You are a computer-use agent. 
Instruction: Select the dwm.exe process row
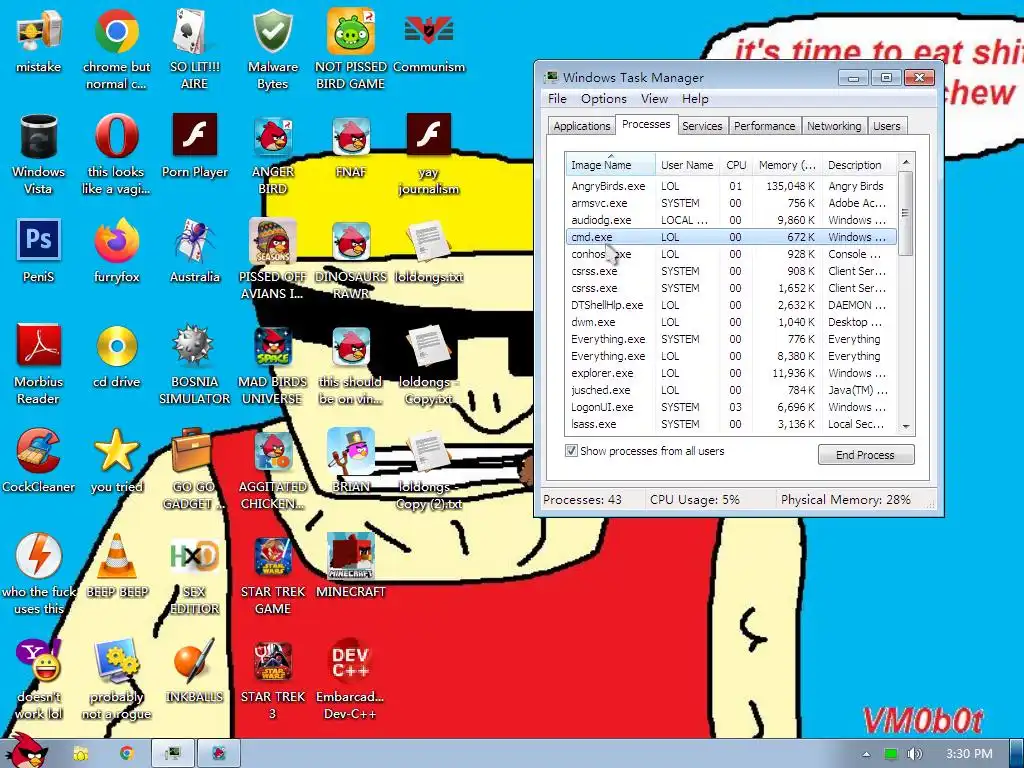[x=731, y=322]
